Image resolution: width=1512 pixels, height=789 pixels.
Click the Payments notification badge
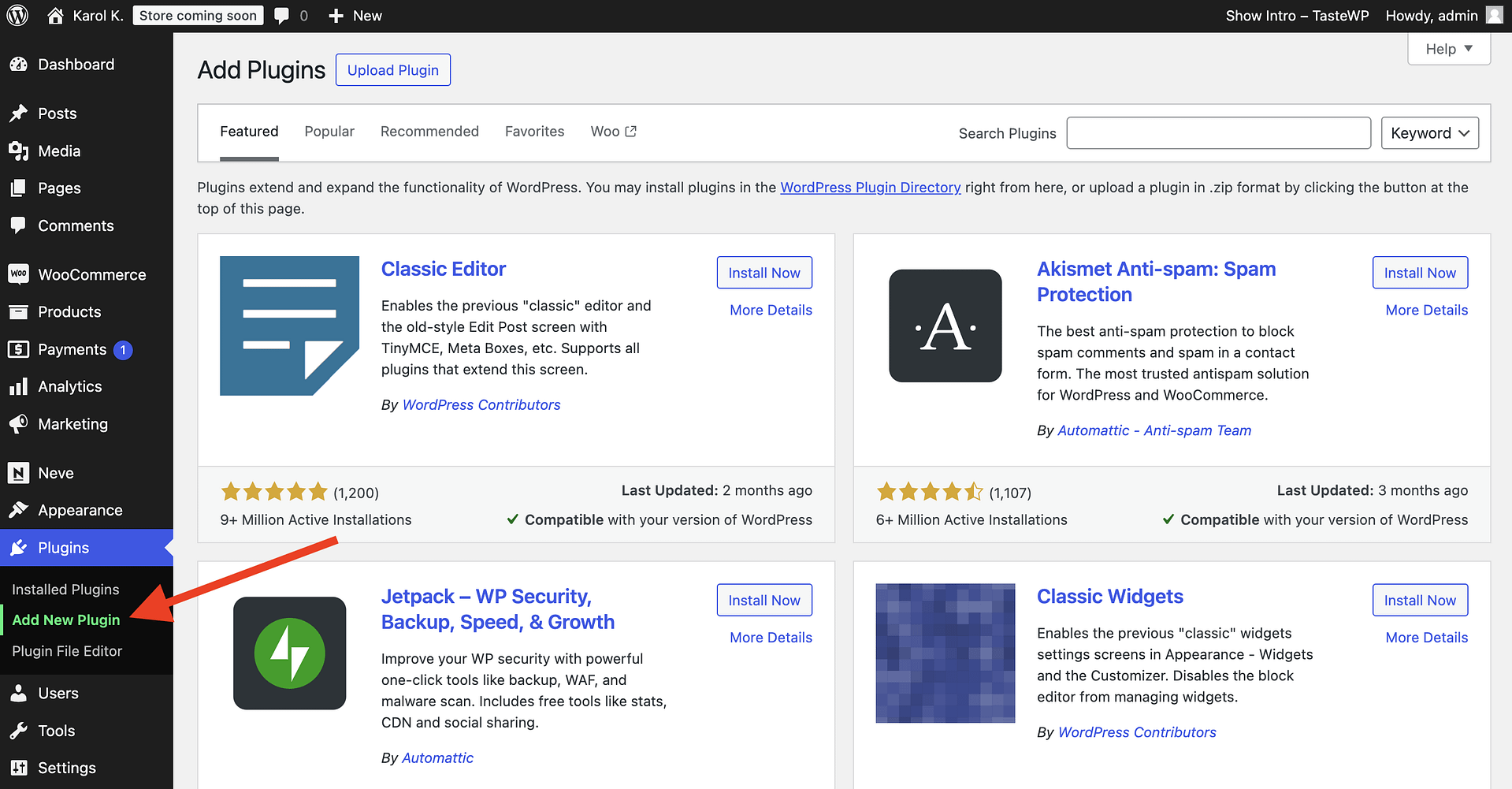(x=123, y=350)
